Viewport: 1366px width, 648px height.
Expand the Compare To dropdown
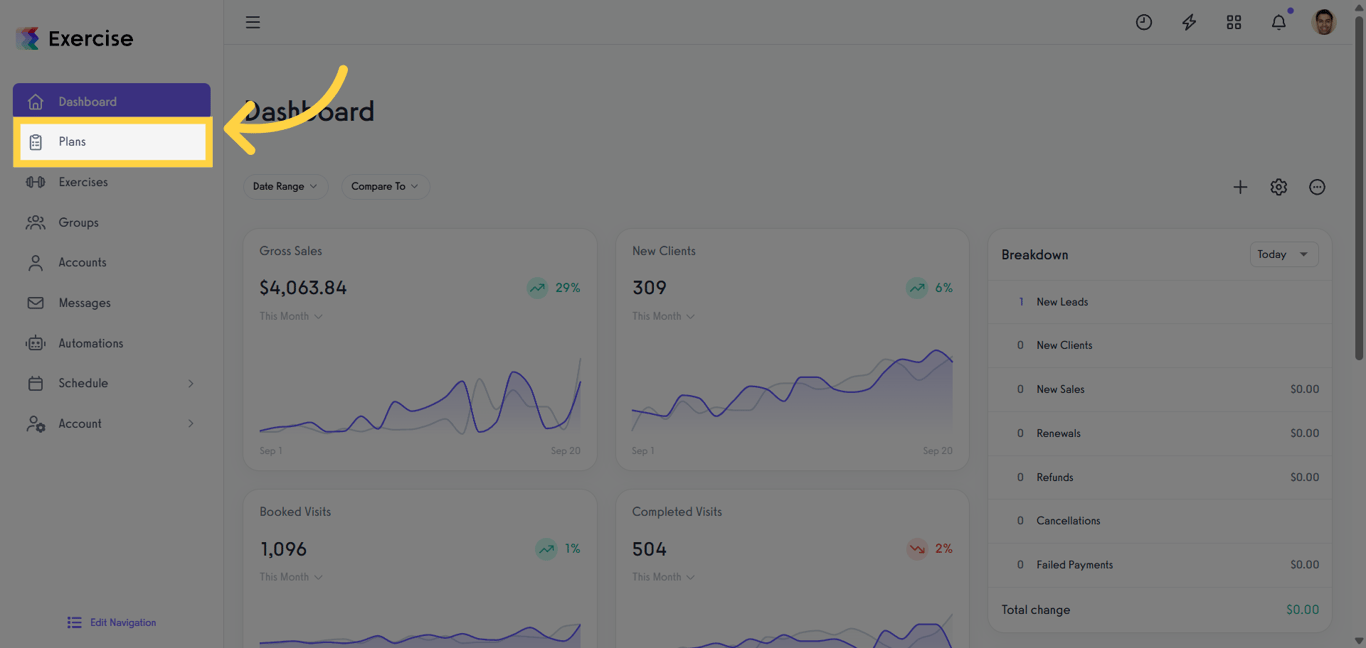pyautogui.click(x=385, y=186)
